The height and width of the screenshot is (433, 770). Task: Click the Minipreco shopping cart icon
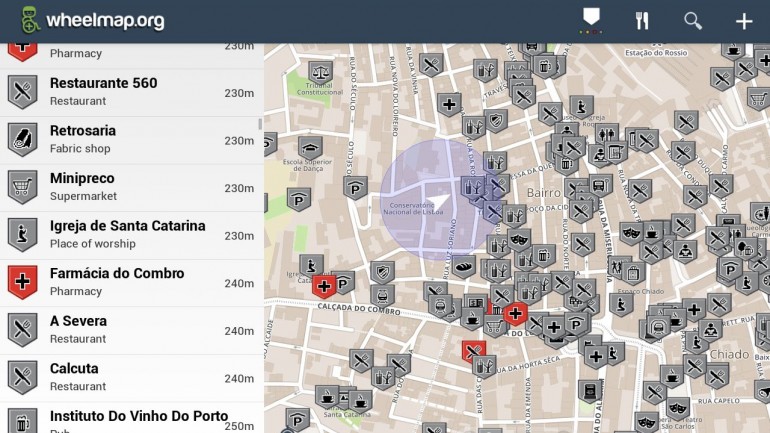(23, 187)
